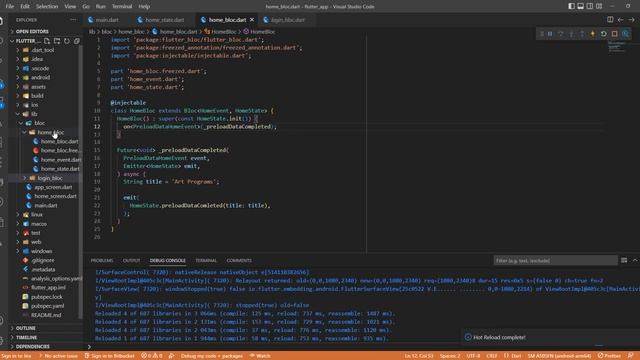Viewport: 640px width, 360px height.
Task: Click the debug console input prompt
Action: (x=363, y=347)
